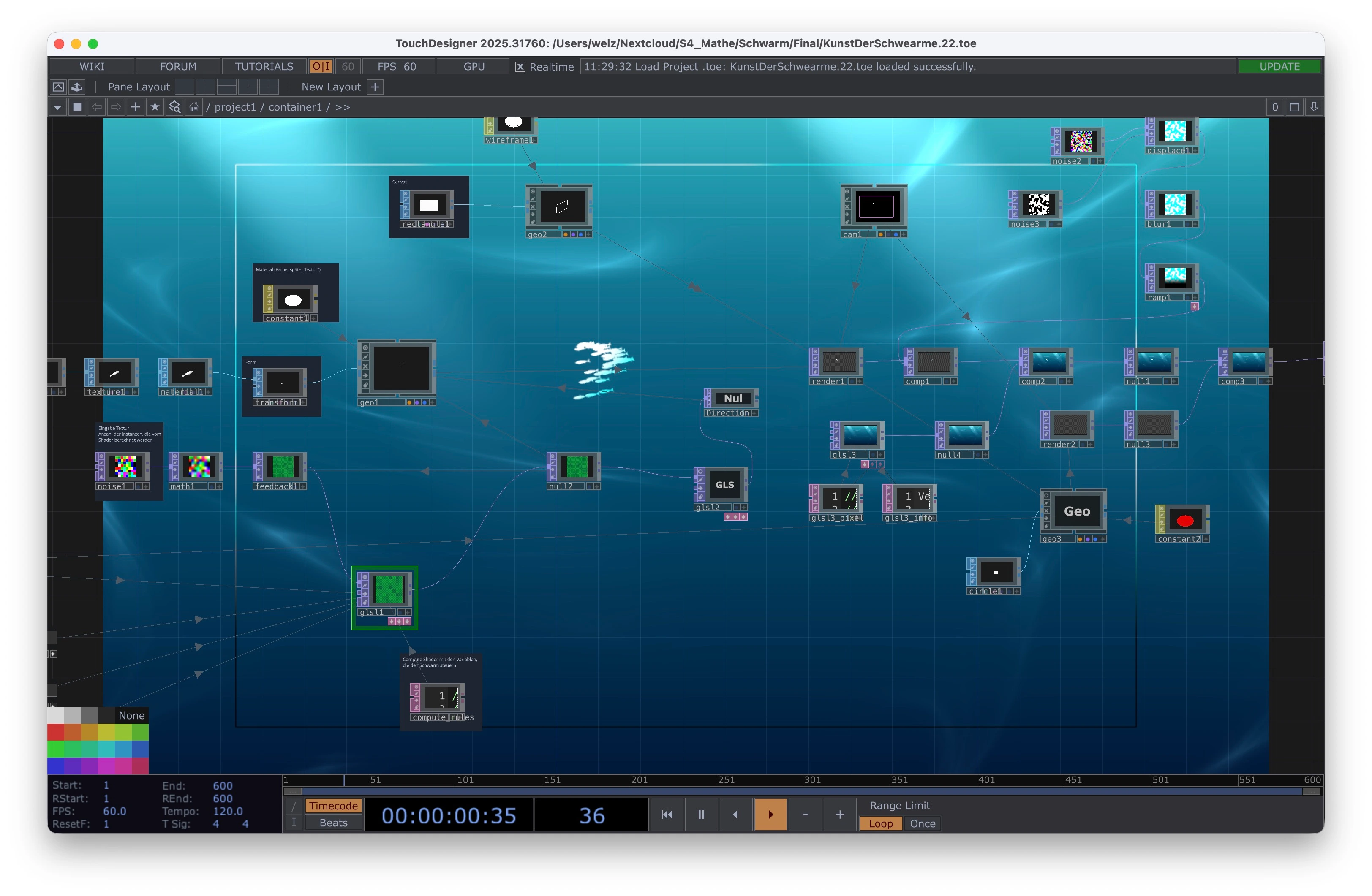Open the operator search icon

pyautogui.click(x=174, y=107)
